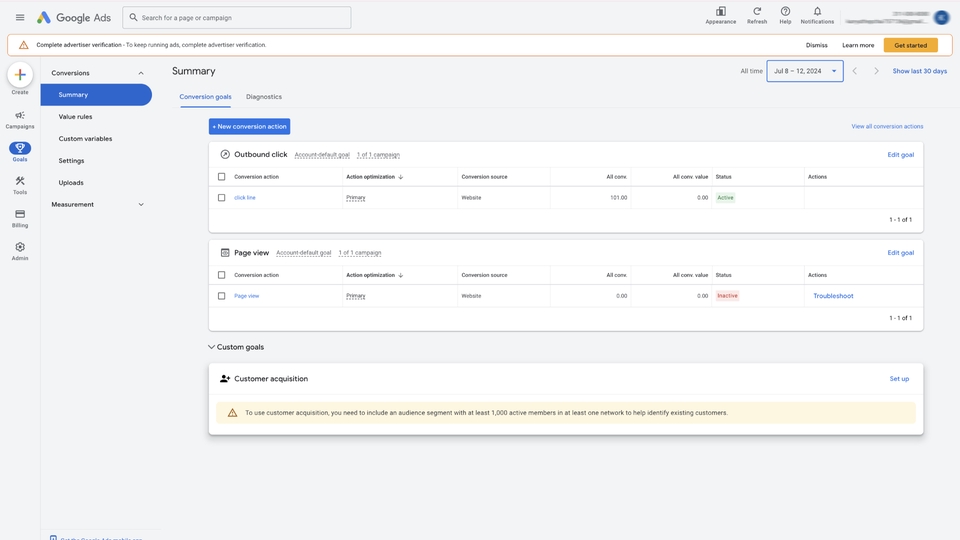Open Campaigns from the sidebar
Viewport: 960px width, 540px height.
20,116
